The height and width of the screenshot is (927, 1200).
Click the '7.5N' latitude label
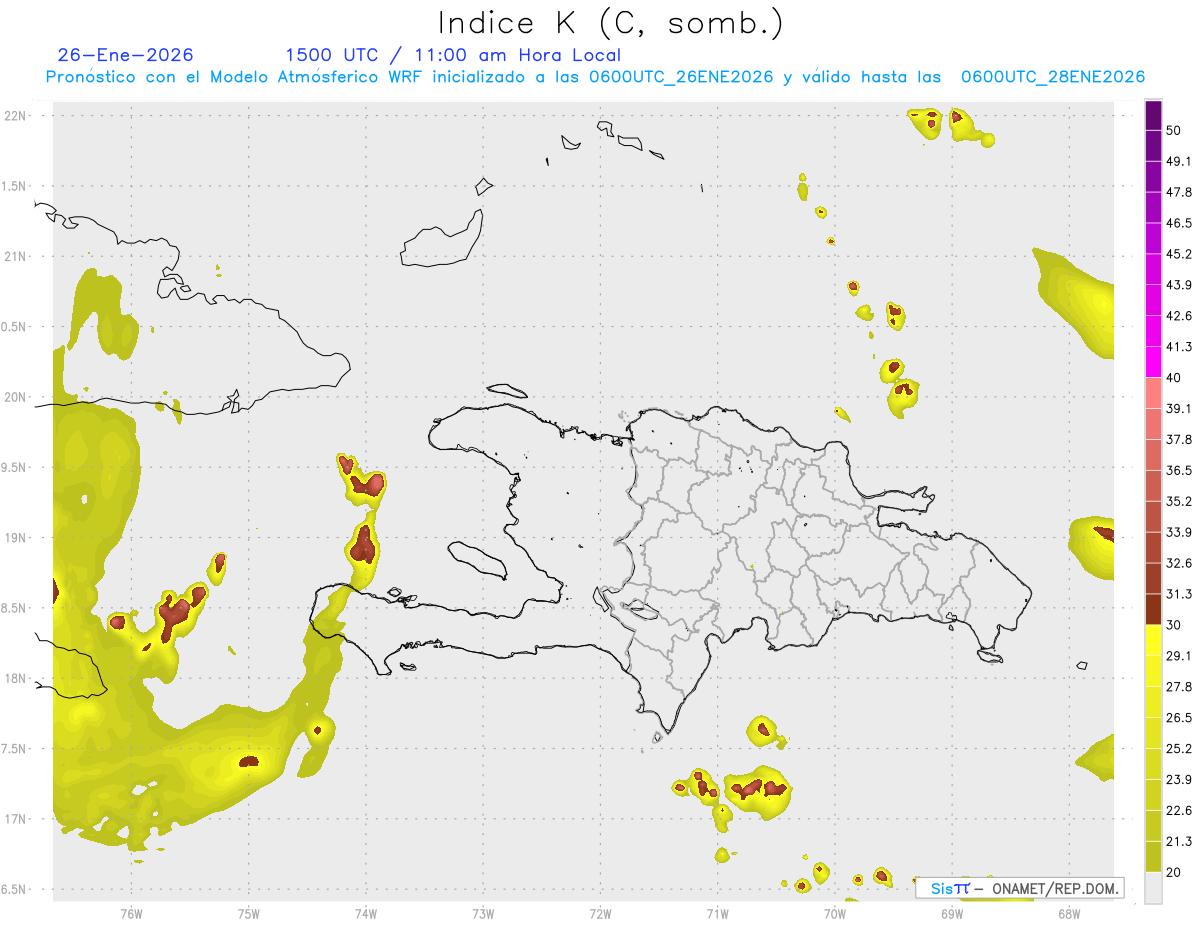(14, 749)
